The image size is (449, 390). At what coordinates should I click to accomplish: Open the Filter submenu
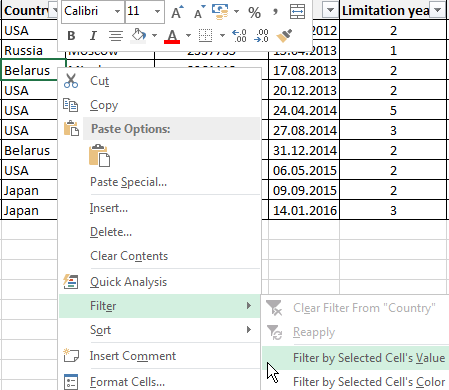[159, 306]
